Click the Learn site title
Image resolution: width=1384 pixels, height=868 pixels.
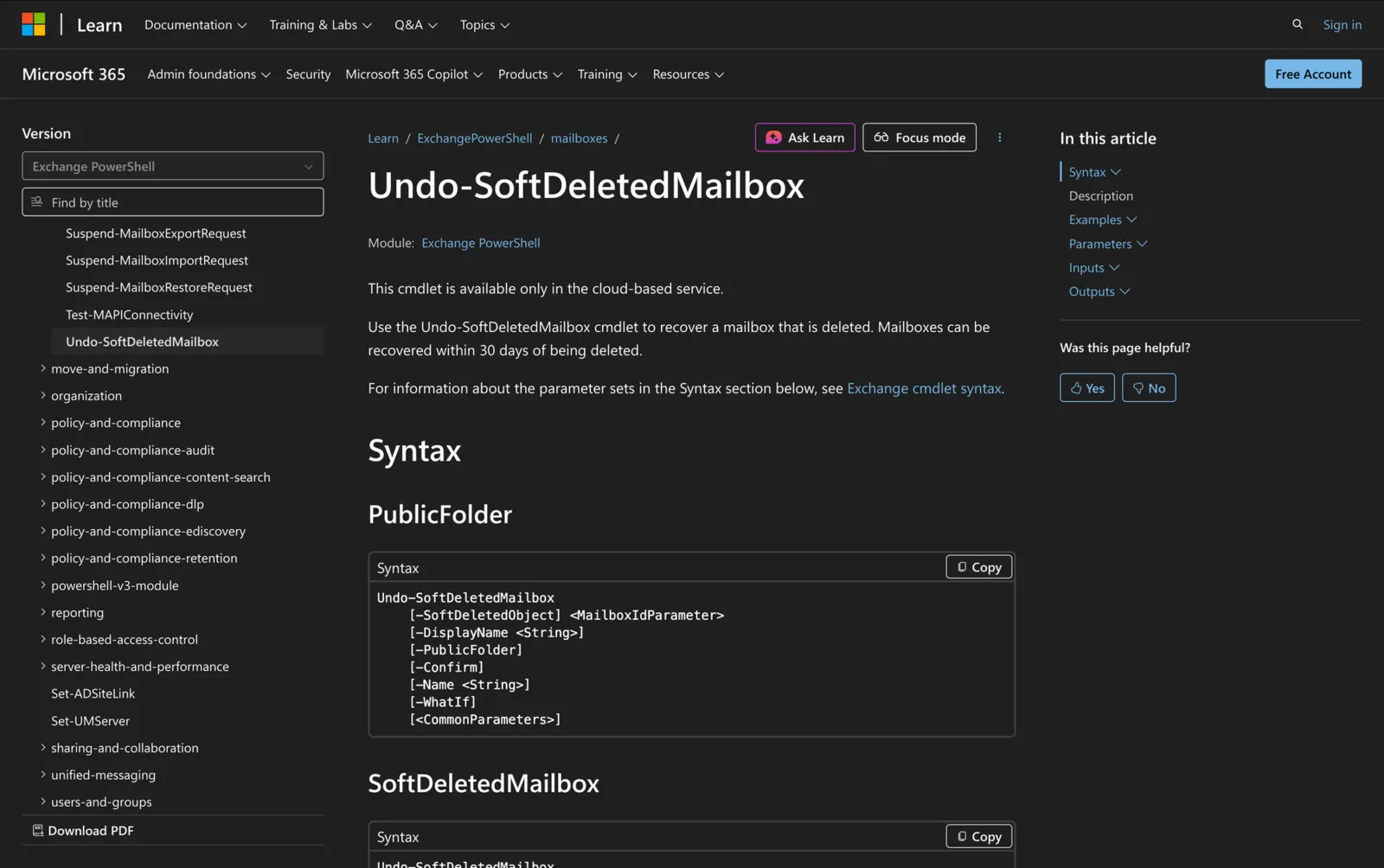pyautogui.click(x=99, y=24)
